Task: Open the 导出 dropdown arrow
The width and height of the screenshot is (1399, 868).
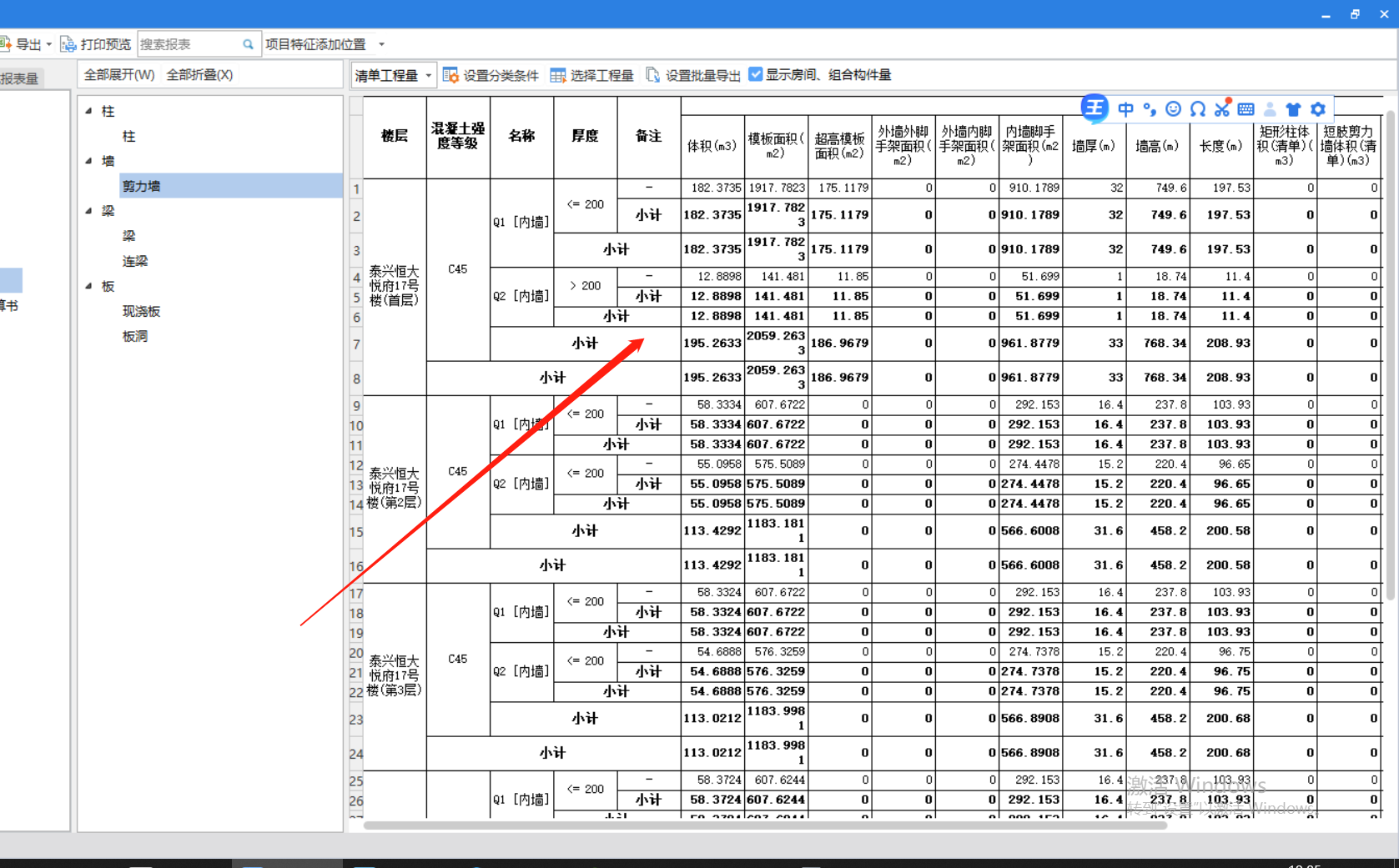Action: pos(49,44)
